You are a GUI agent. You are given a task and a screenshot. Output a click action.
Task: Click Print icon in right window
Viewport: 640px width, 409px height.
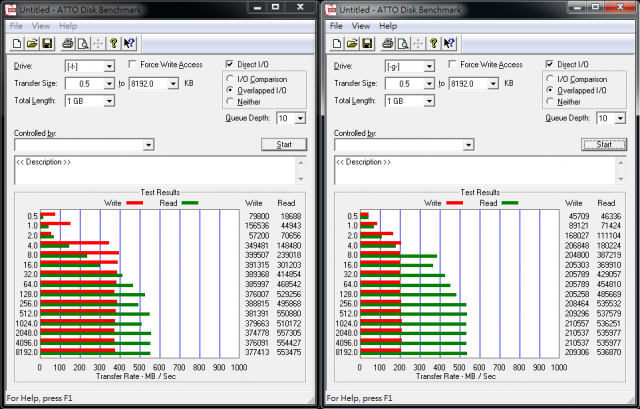tap(388, 43)
